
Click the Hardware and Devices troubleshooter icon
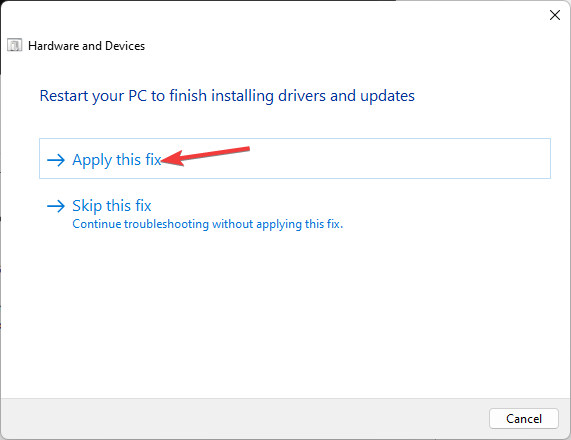tap(15, 46)
